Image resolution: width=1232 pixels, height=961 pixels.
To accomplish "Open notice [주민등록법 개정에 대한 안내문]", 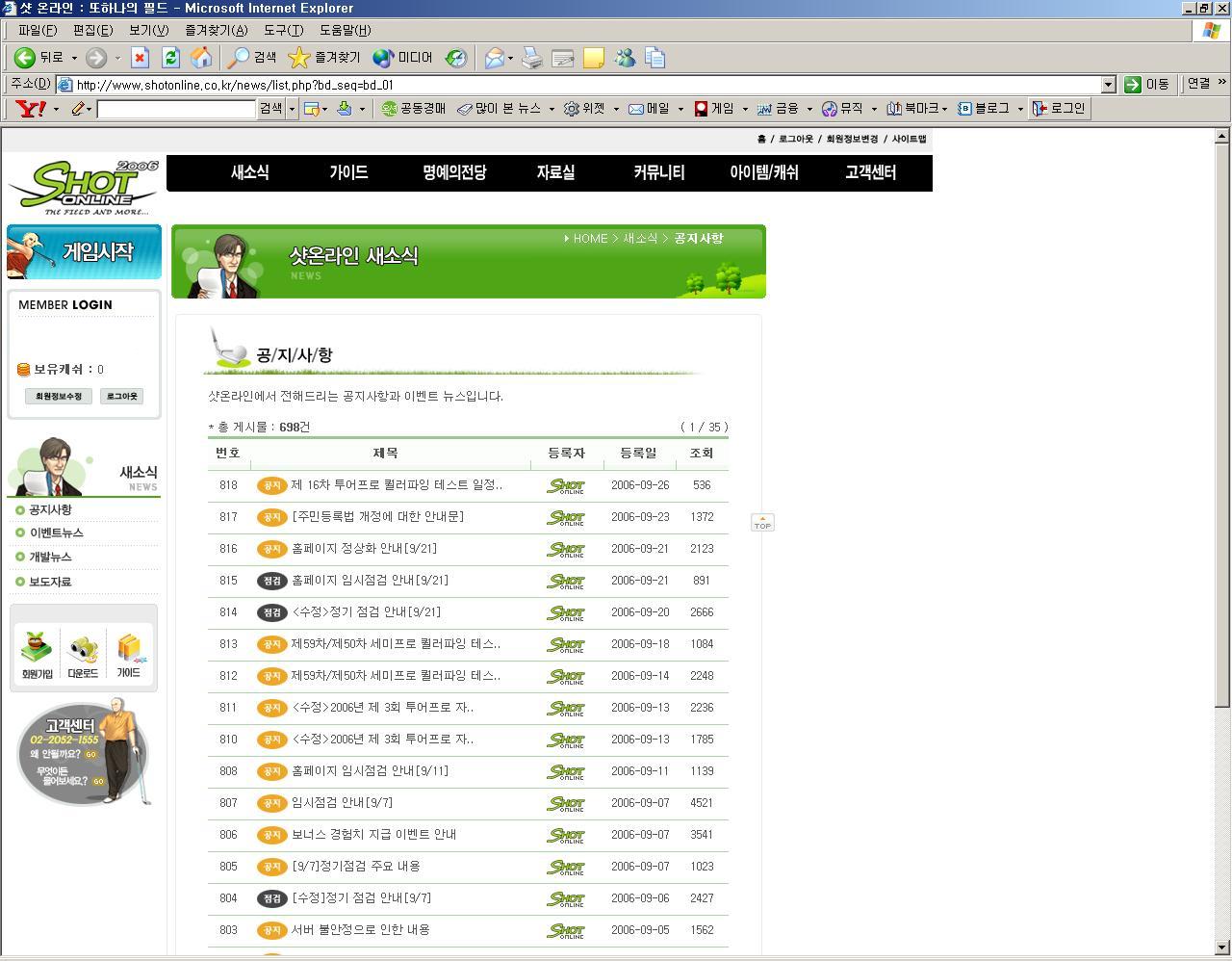I will (x=377, y=517).
